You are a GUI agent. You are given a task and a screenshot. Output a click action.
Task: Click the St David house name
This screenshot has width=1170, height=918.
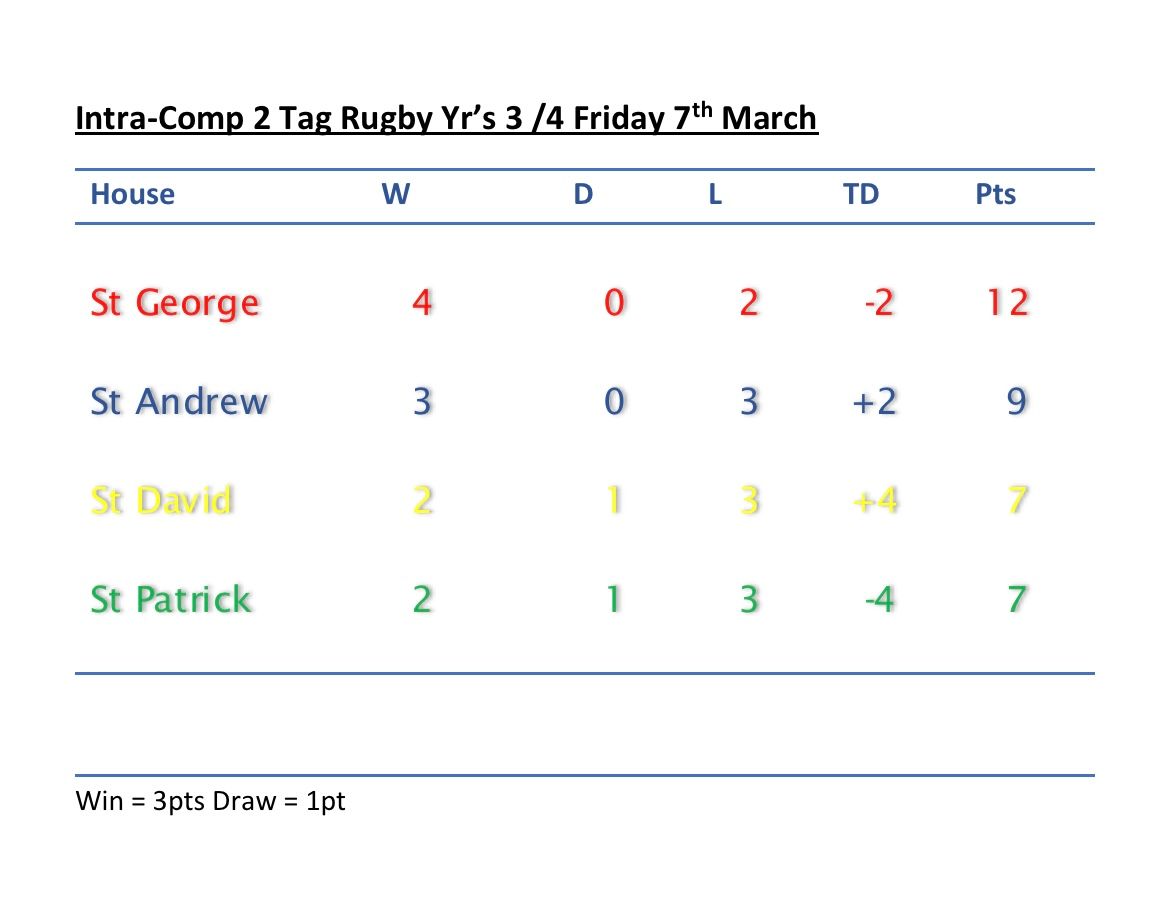[161, 500]
